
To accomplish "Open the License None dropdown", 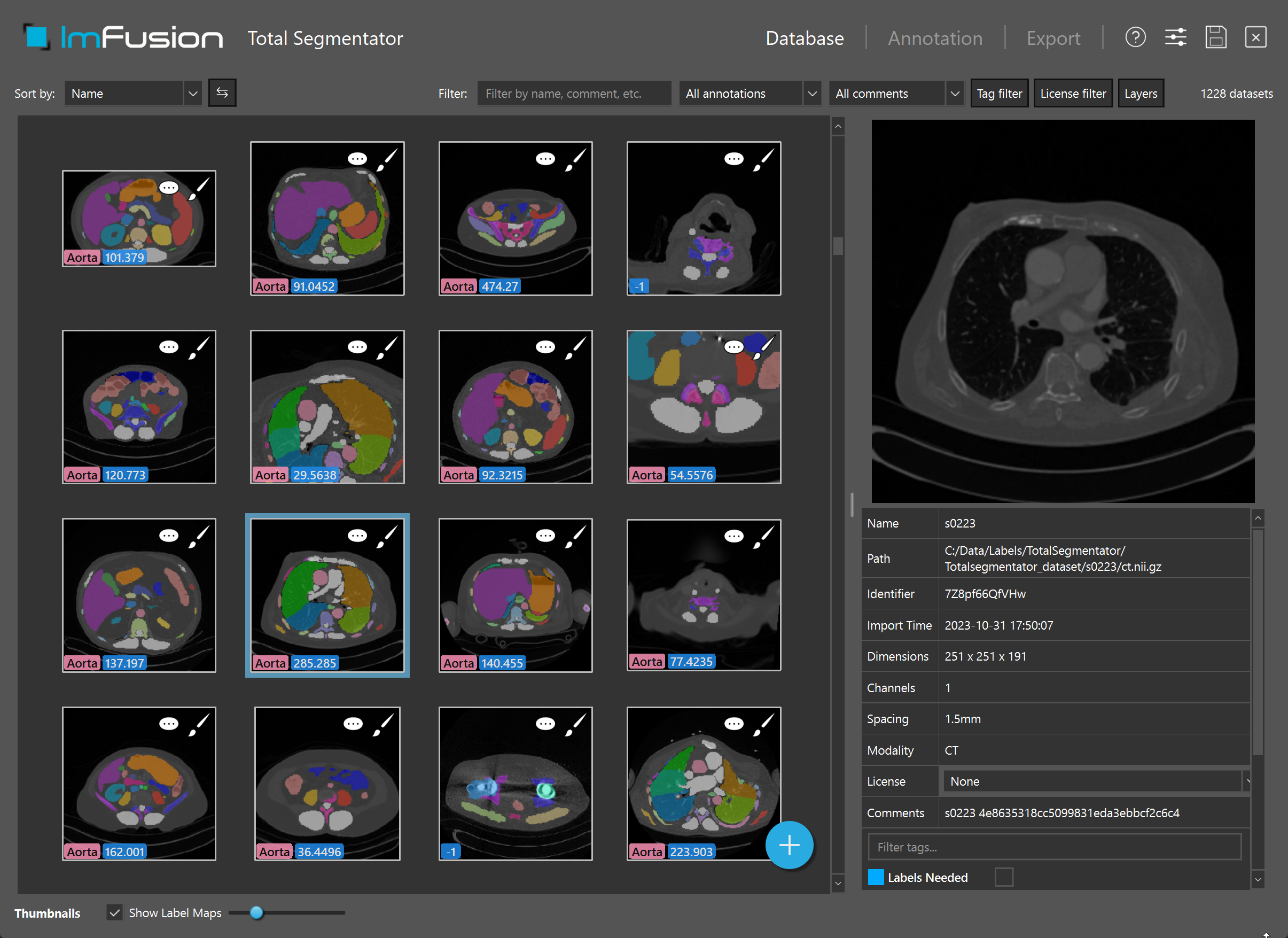I will click(1096, 781).
